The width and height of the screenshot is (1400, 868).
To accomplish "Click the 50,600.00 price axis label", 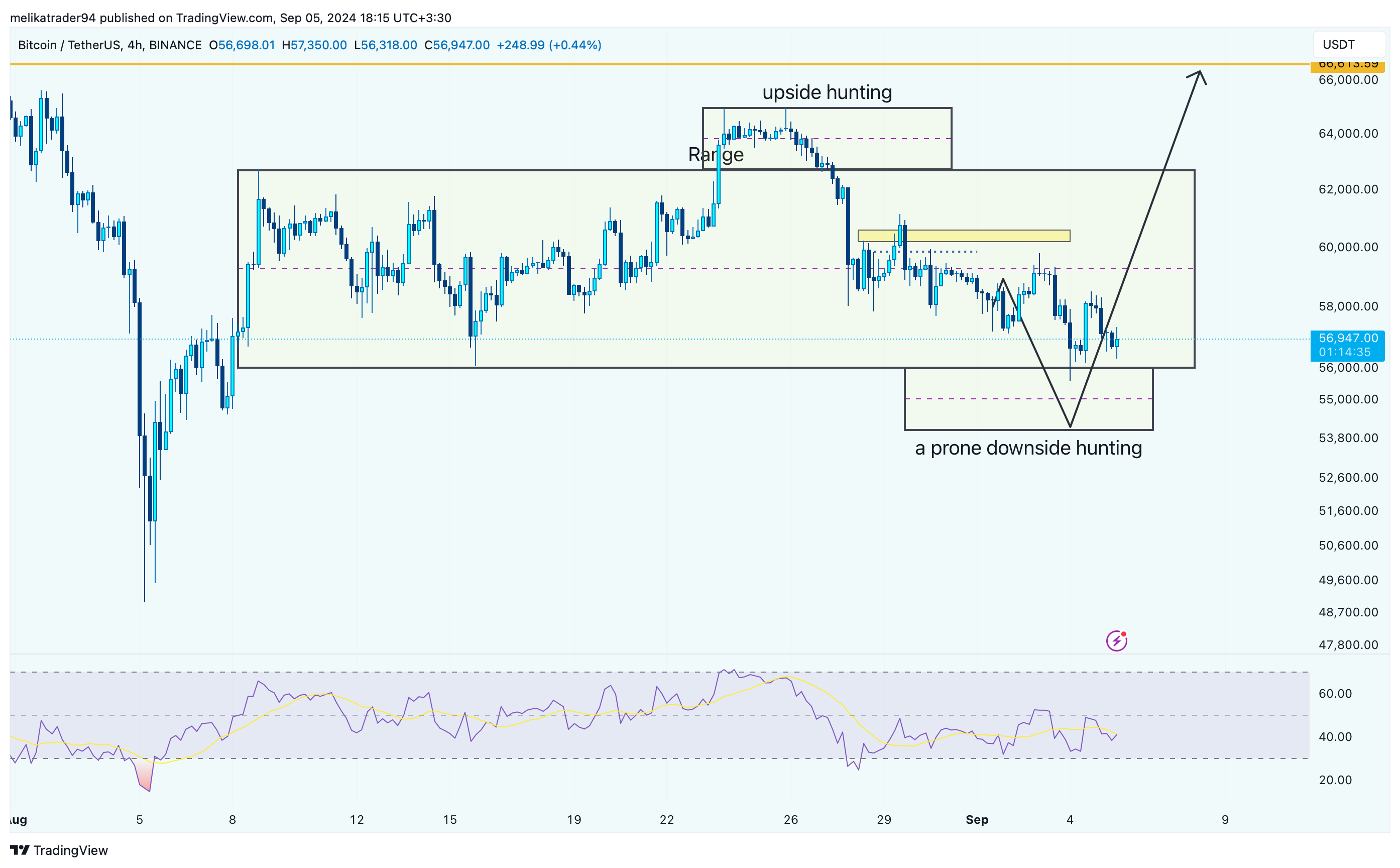I will point(1348,545).
